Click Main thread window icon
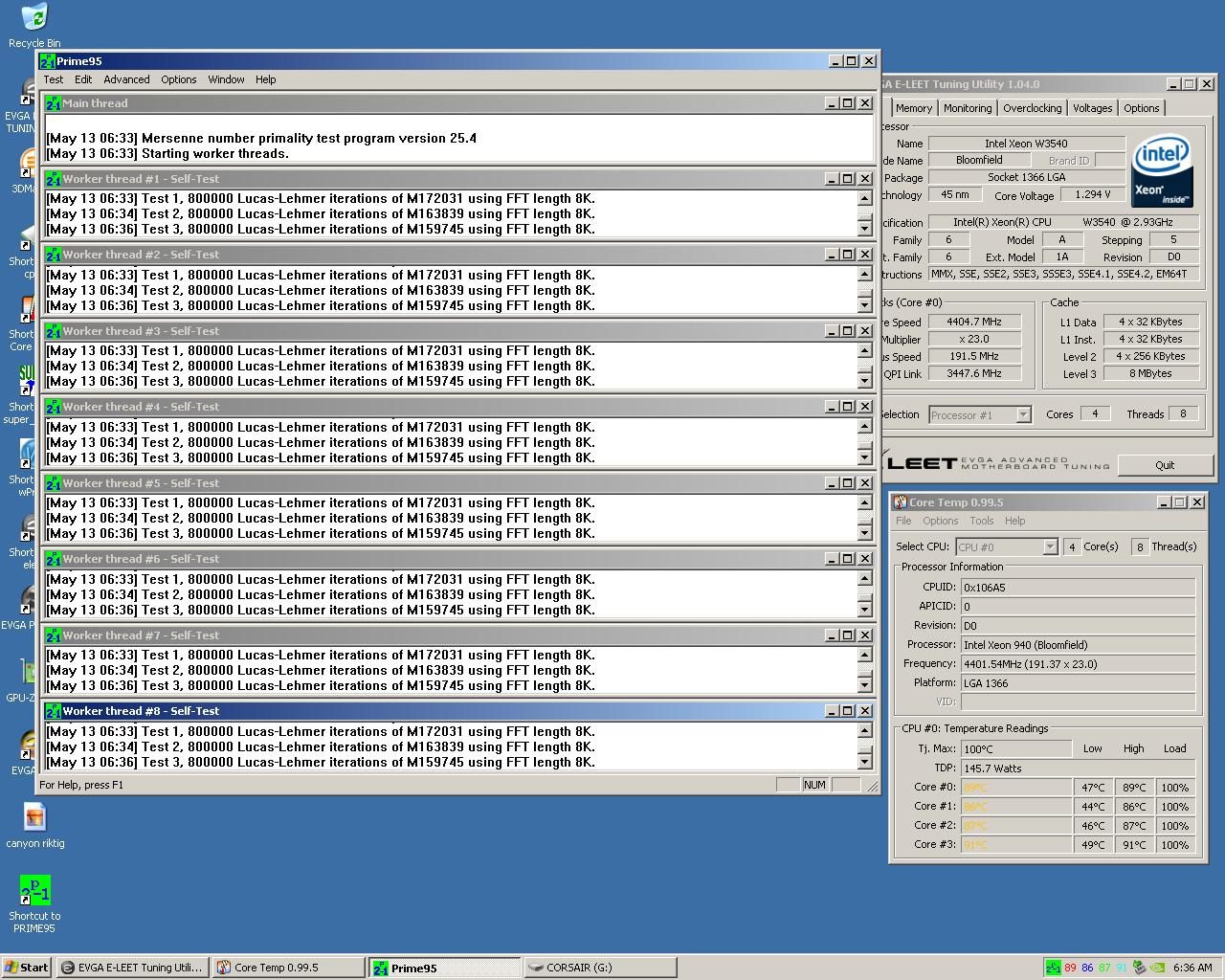The width and height of the screenshot is (1225, 980). pyautogui.click(x=54, y=103)
